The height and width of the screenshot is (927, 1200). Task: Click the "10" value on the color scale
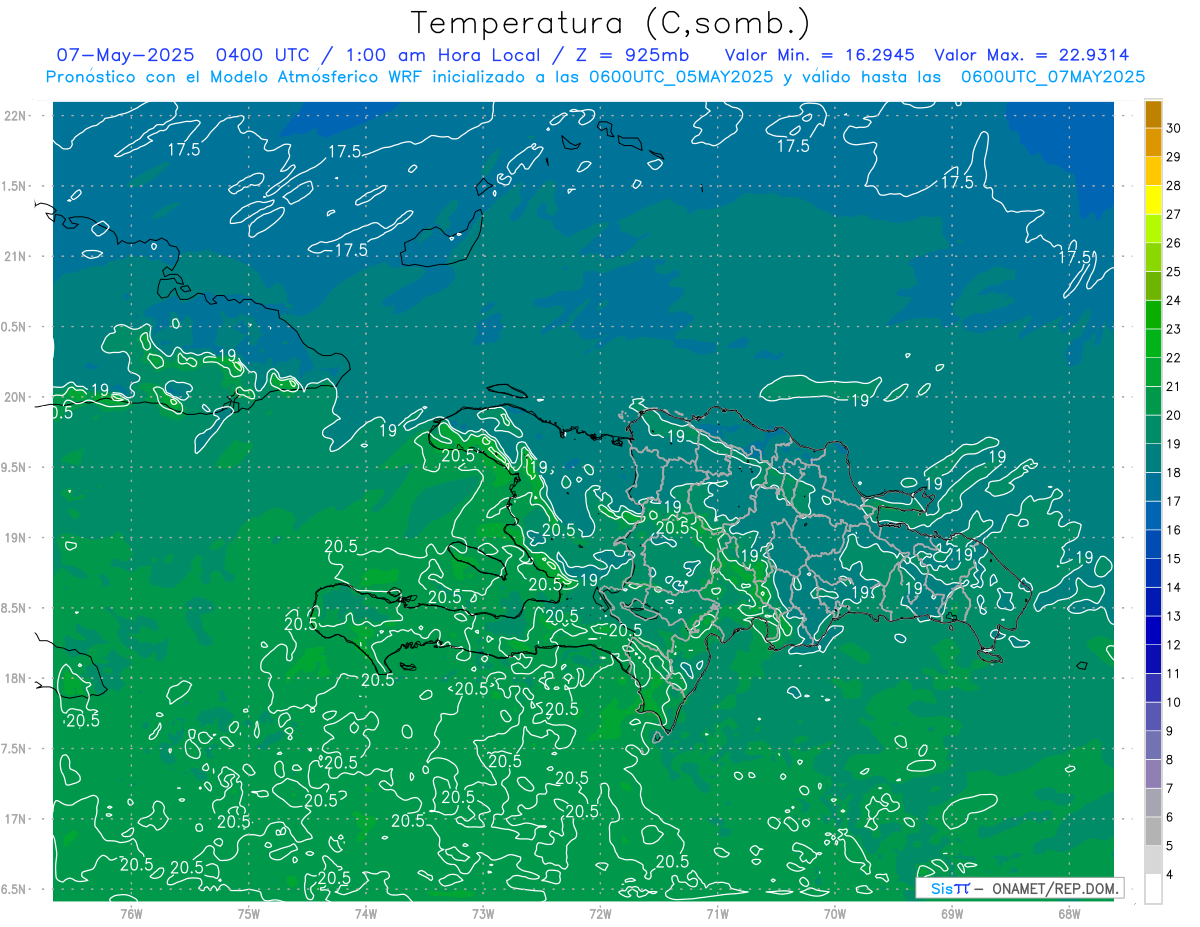[1173, 703]
